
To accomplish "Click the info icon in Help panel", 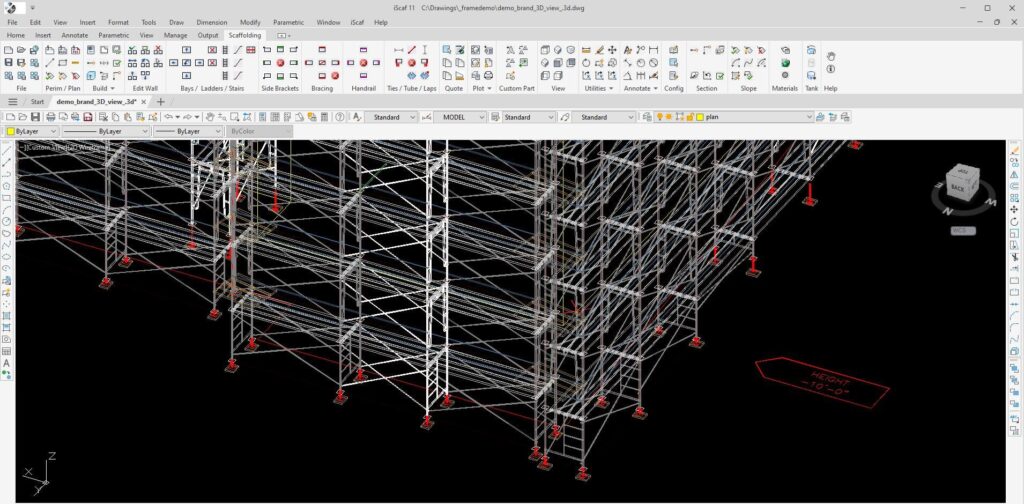I will [831, 69].
